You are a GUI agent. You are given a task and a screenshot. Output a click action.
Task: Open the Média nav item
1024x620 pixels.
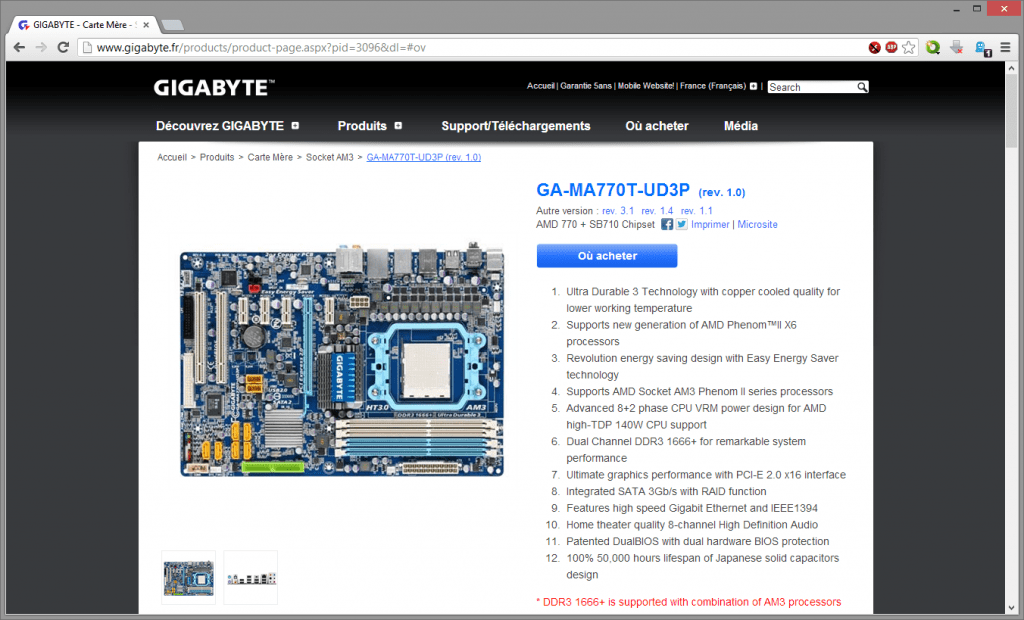click(x=741, y=126)
